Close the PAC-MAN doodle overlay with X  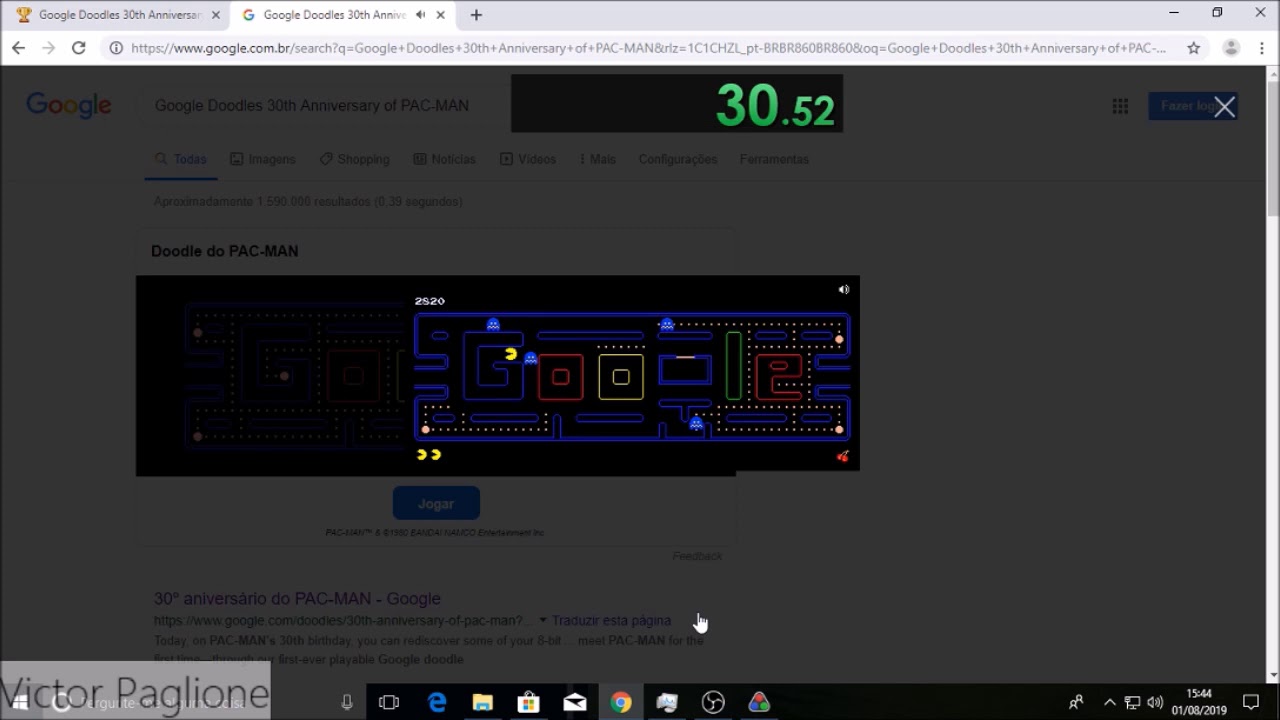coord(1225,107)
